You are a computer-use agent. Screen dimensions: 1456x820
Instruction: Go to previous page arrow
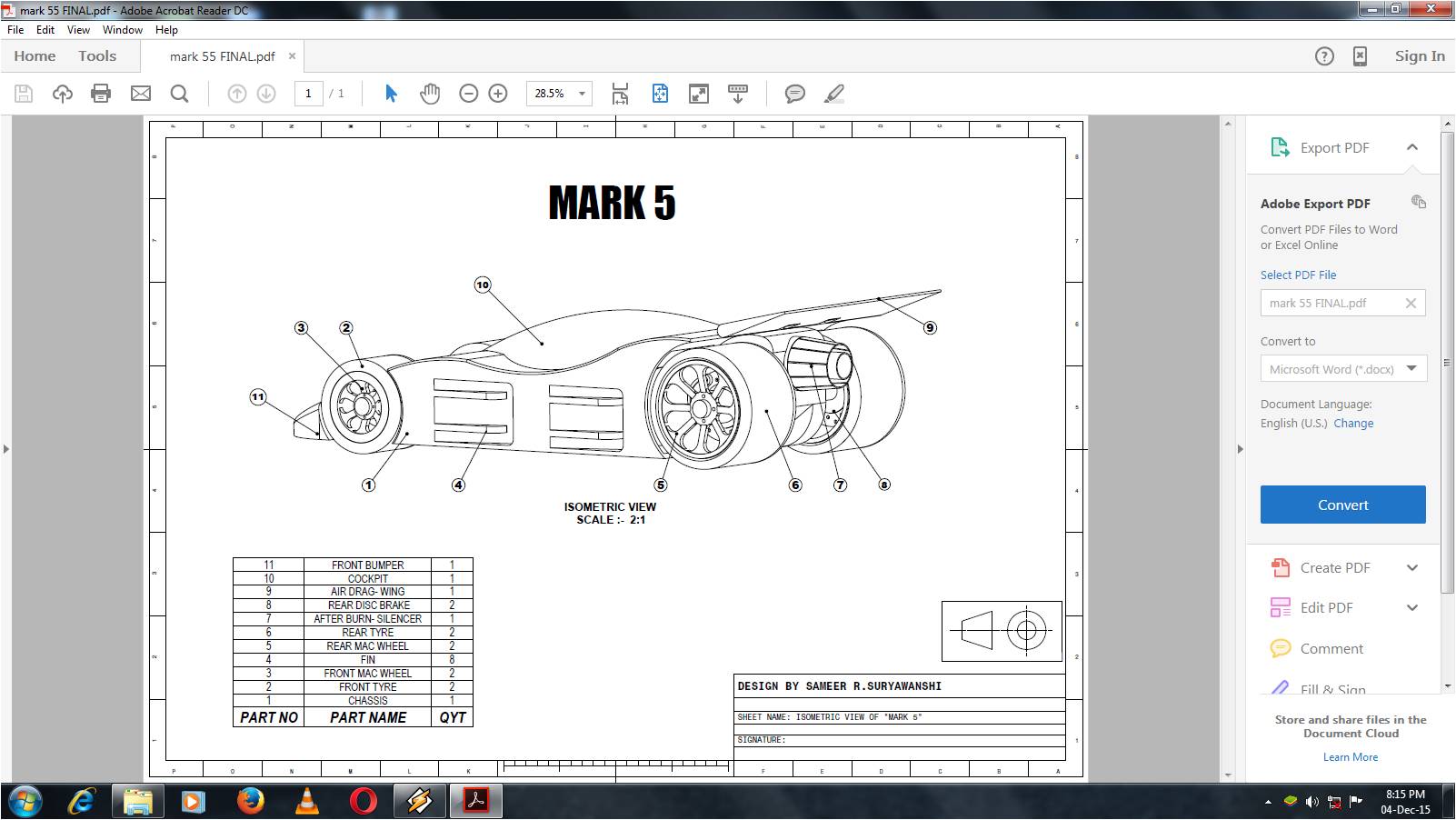(236, 93)
